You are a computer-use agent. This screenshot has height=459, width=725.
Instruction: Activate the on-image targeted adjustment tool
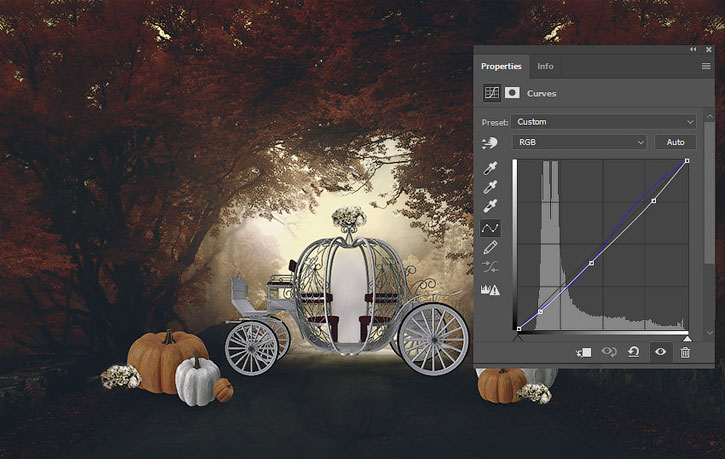pyautogui.click(x=490, y=143)
